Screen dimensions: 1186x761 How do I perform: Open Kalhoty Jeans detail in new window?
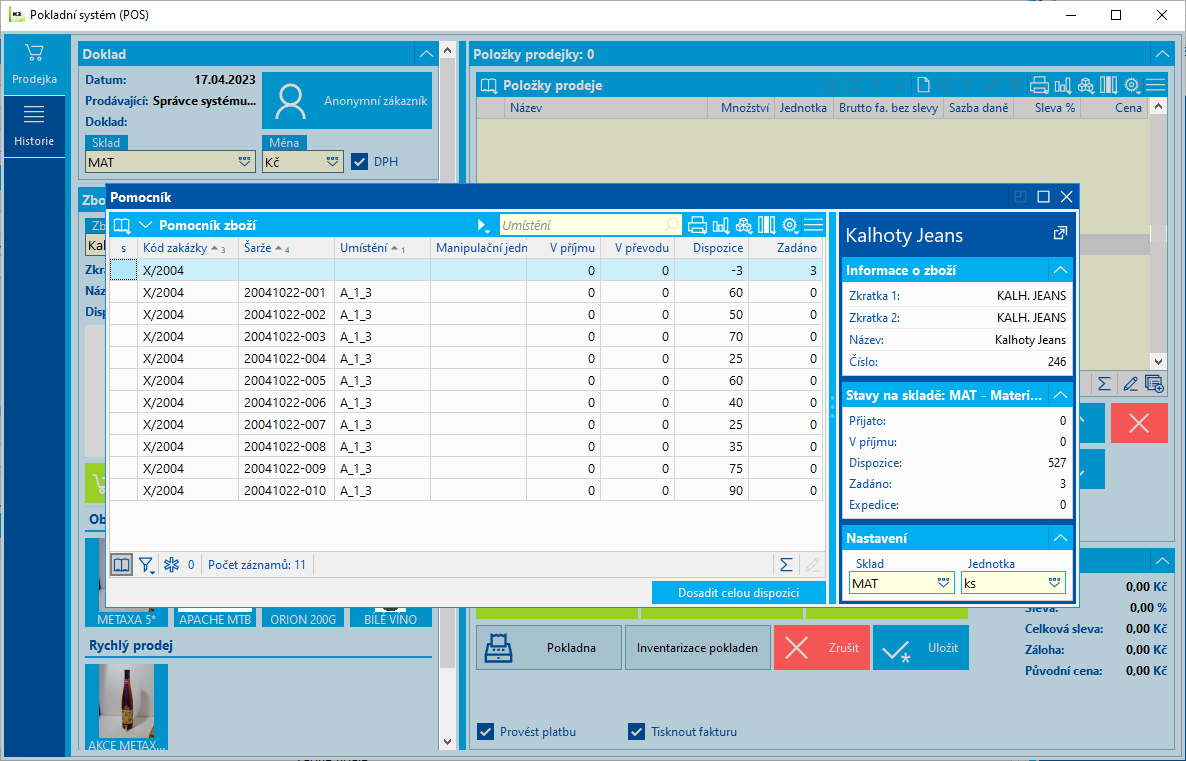[1060, 234]
